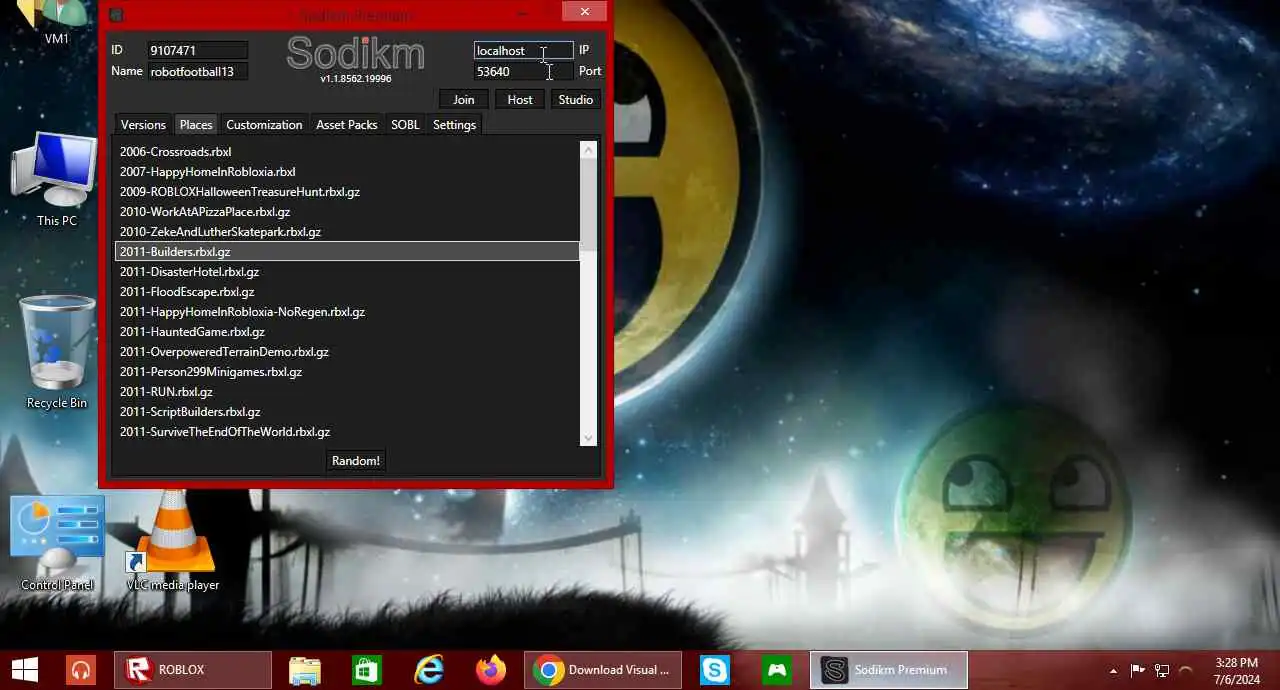This screenshot has width=1280, height=690.
Task: Open Skype from the taskbar
Action: 715,670
